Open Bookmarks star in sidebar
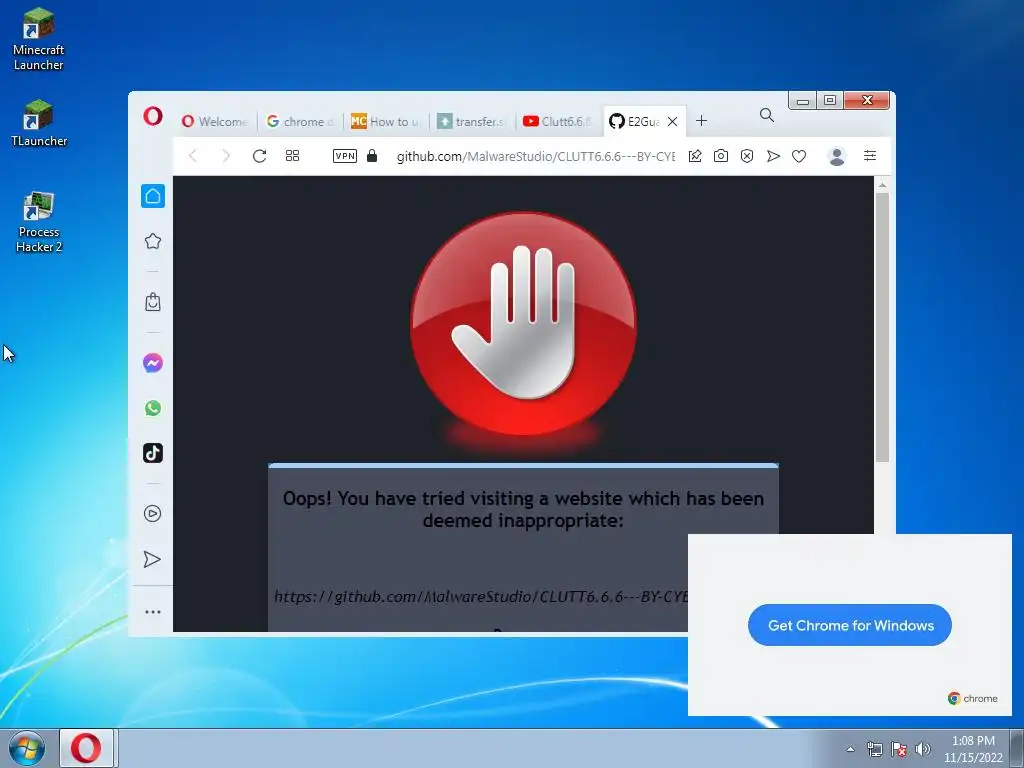This screenshot has height=768, width=1024. point(153,241)
